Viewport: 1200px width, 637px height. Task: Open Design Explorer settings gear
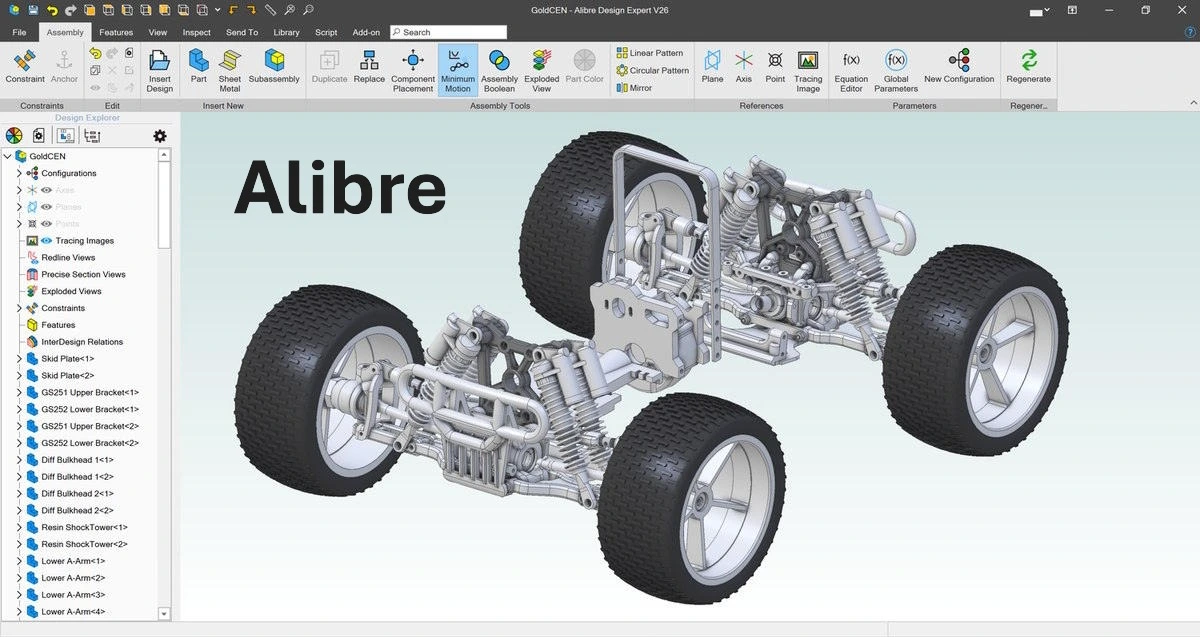[x=160, y=136]
